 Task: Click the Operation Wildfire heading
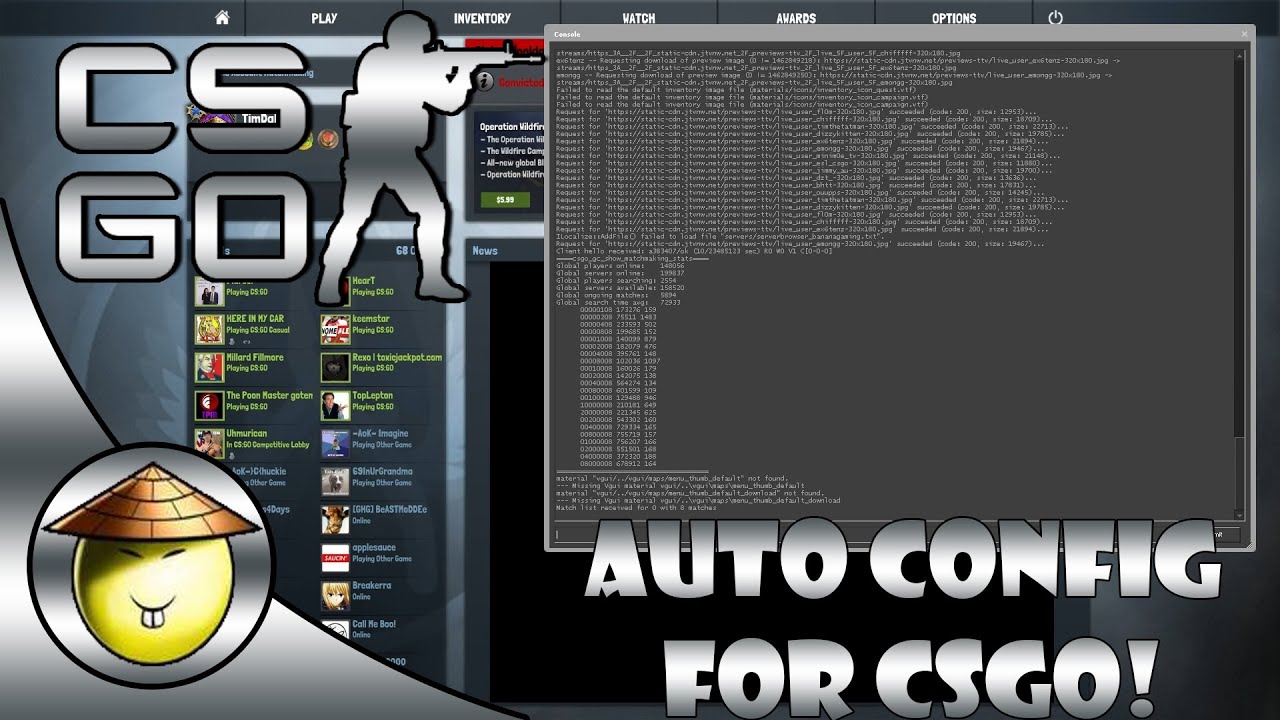[512, 127]
